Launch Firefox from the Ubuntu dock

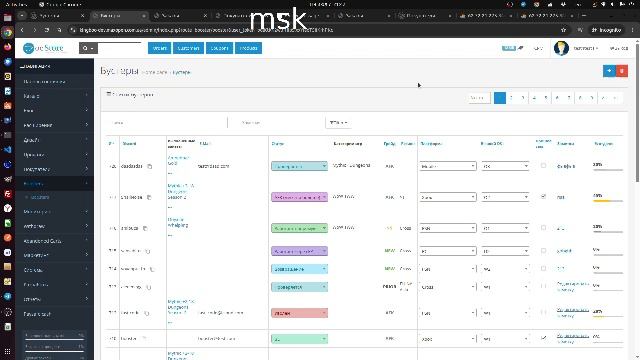click(7, 47)
